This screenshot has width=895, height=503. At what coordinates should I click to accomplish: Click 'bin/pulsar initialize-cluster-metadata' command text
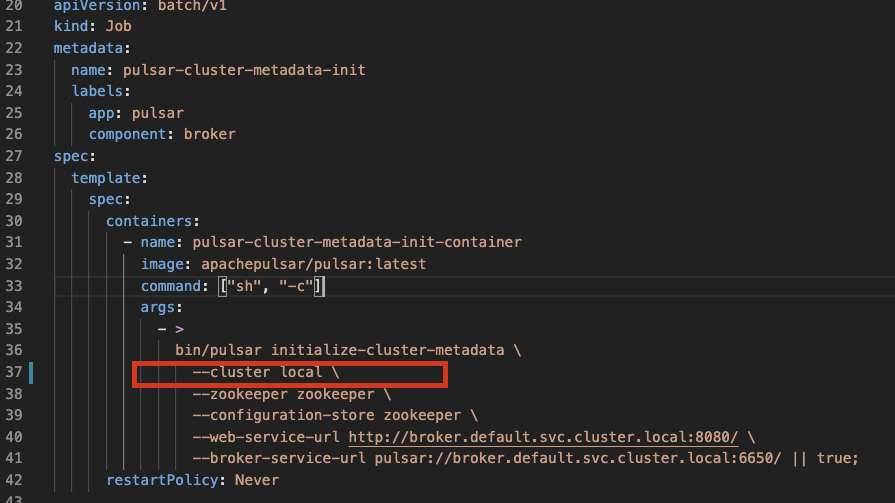pos(340,351)
